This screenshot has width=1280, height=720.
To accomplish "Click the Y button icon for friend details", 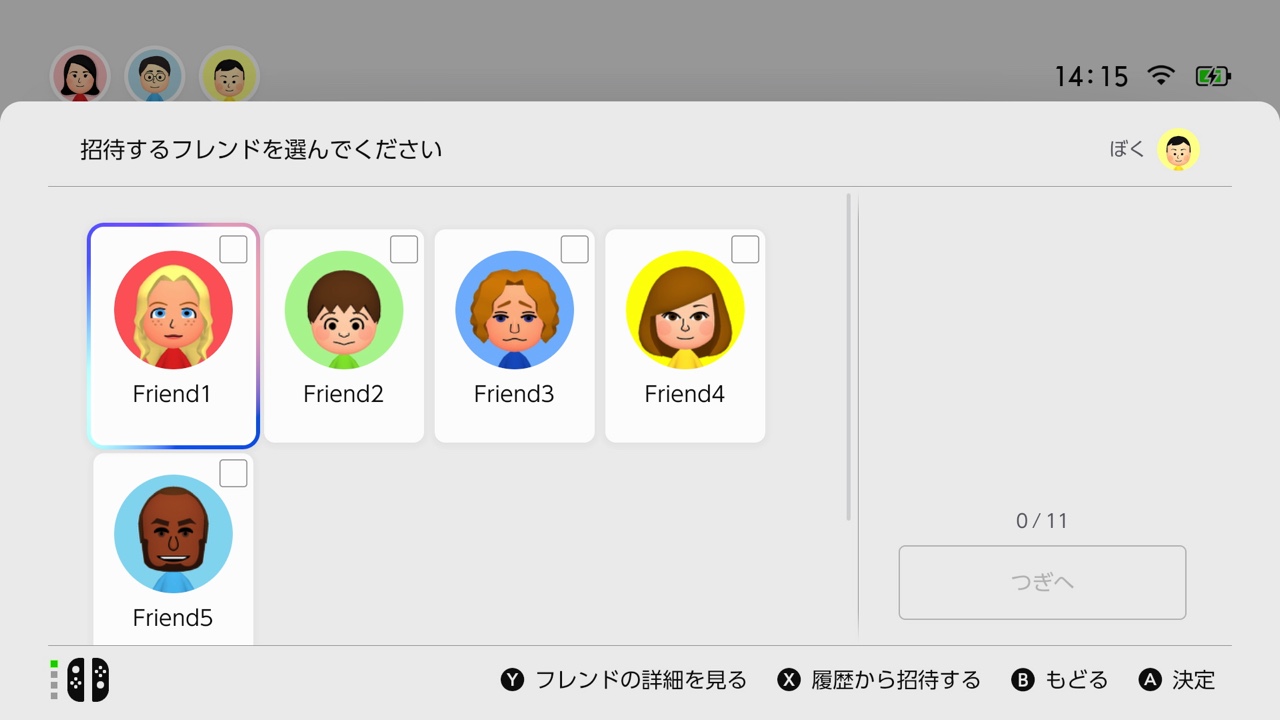I will pos(513,680).
